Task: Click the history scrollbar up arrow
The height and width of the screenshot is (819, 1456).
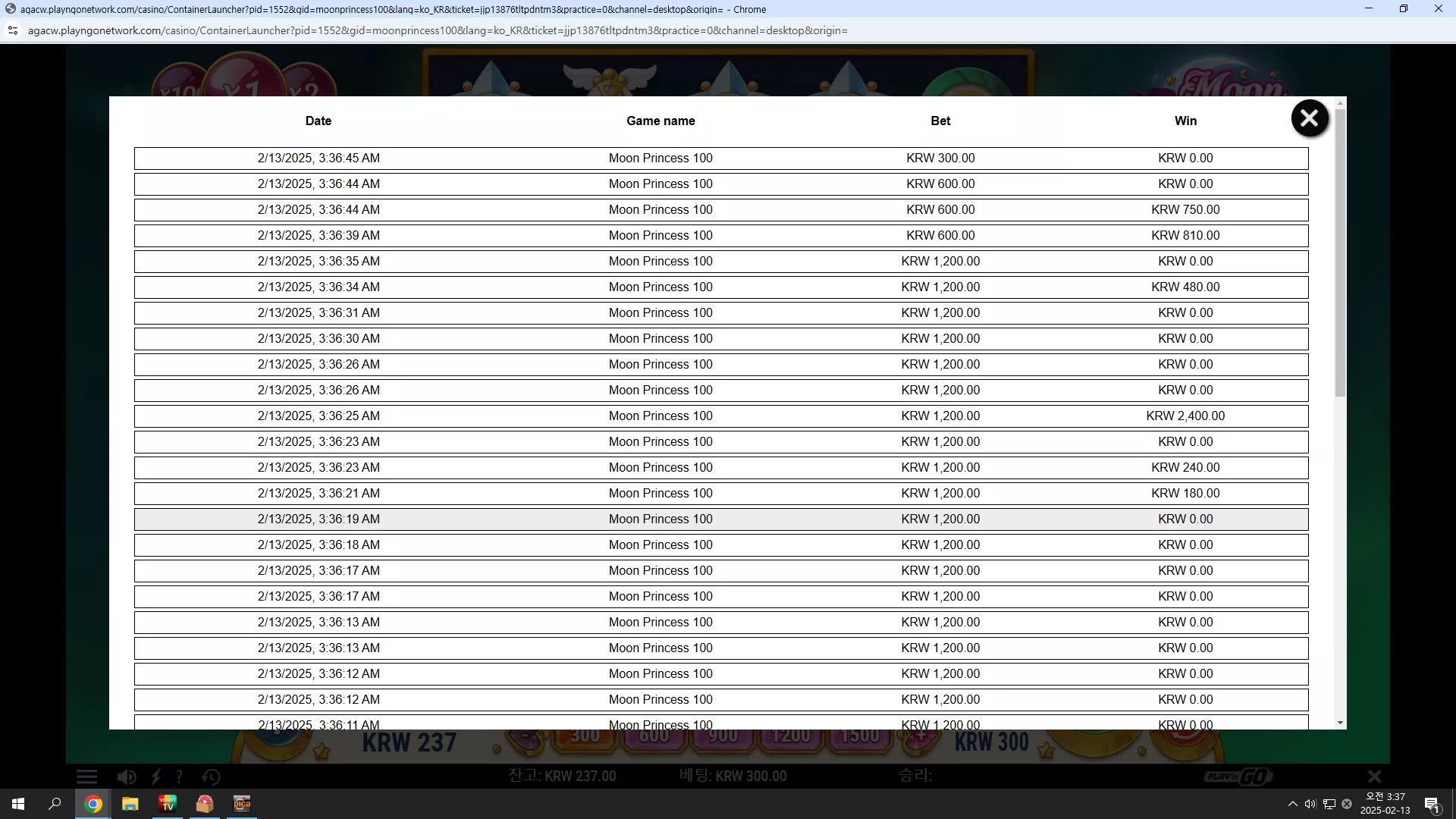Action: coord(1341,102)
